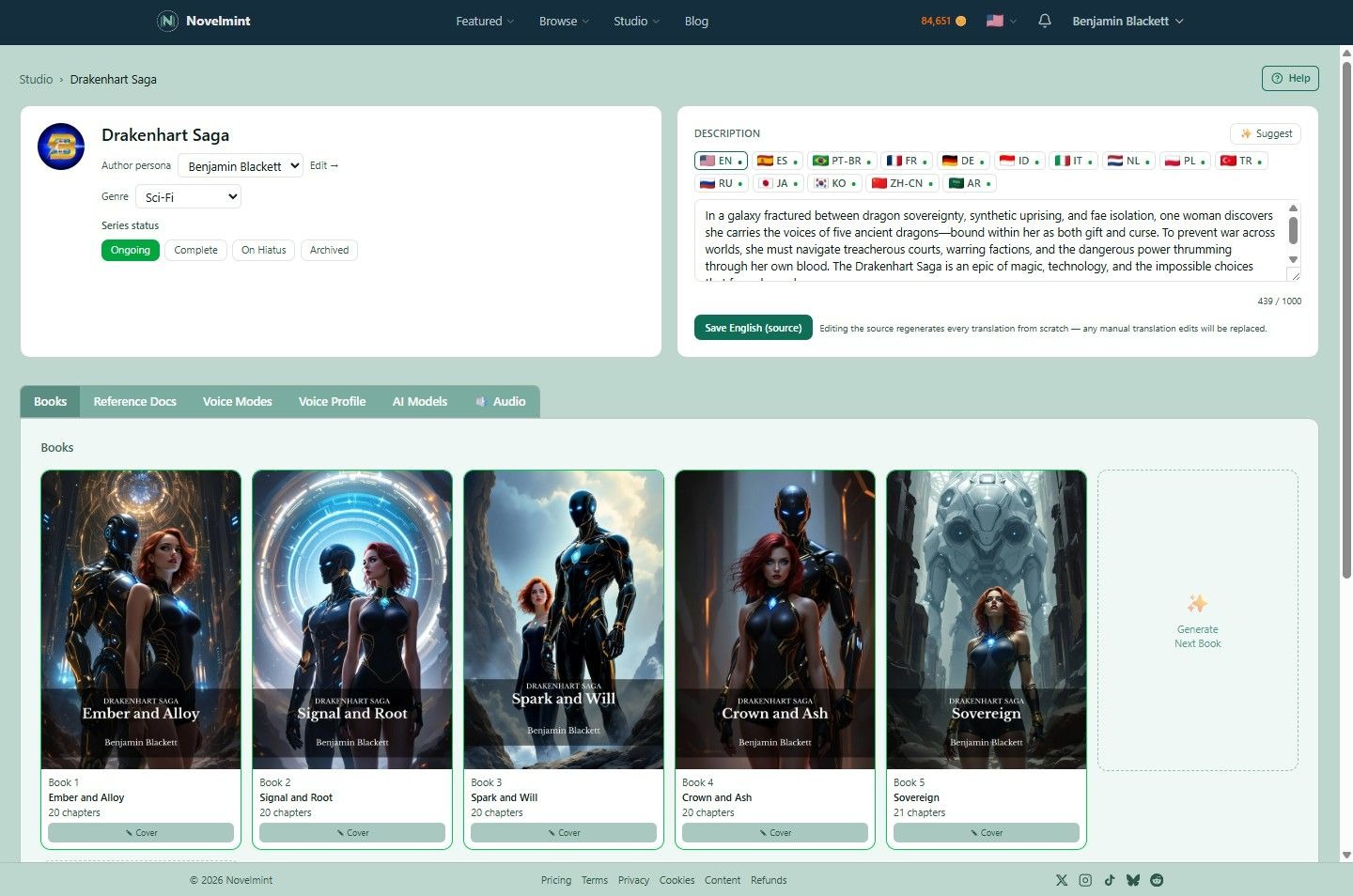Set series status to On Hiatus
1353x896 pixels.
263,250
